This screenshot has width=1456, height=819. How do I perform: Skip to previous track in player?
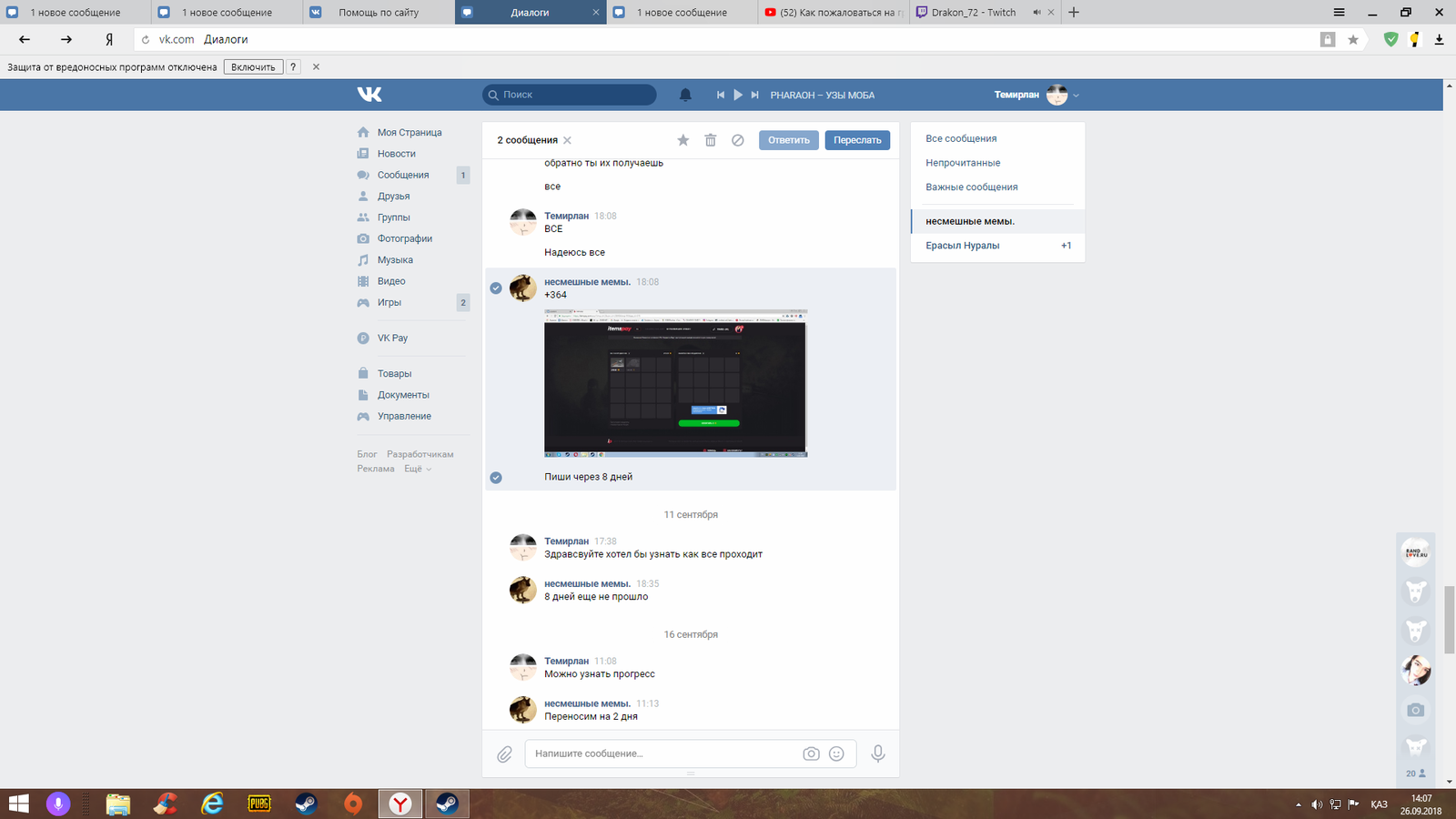721,95
